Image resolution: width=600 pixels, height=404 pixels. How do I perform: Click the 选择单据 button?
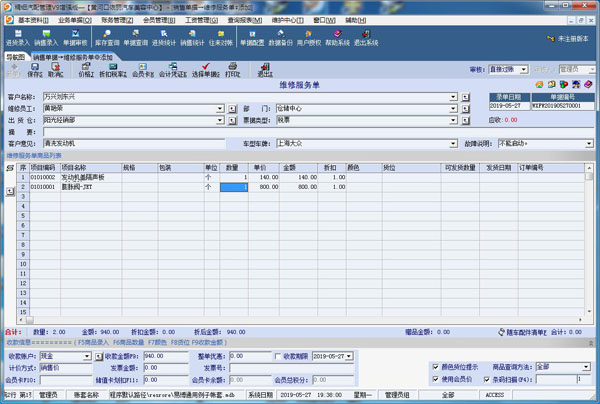(206, 71)
